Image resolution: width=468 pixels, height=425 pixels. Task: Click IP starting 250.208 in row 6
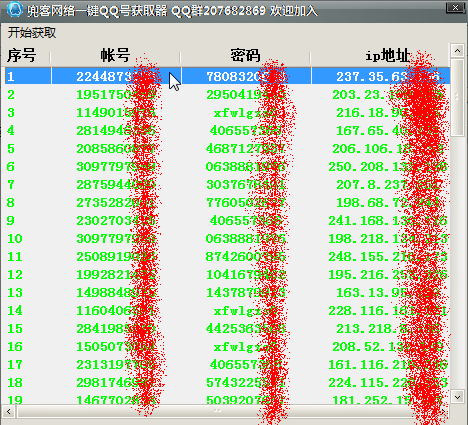click(x=388, y=167)
